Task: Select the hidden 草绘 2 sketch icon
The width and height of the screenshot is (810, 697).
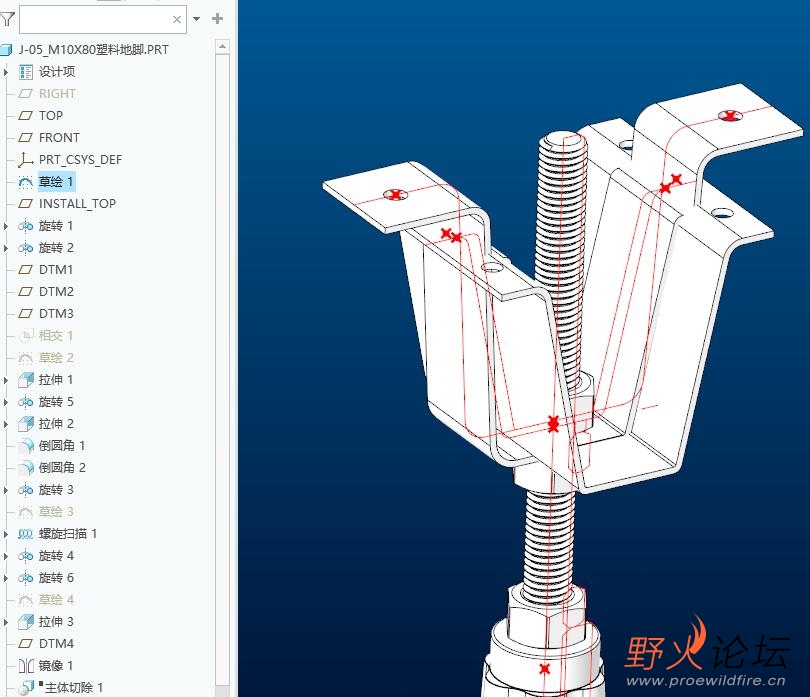Action: click(x=25, y=358)
